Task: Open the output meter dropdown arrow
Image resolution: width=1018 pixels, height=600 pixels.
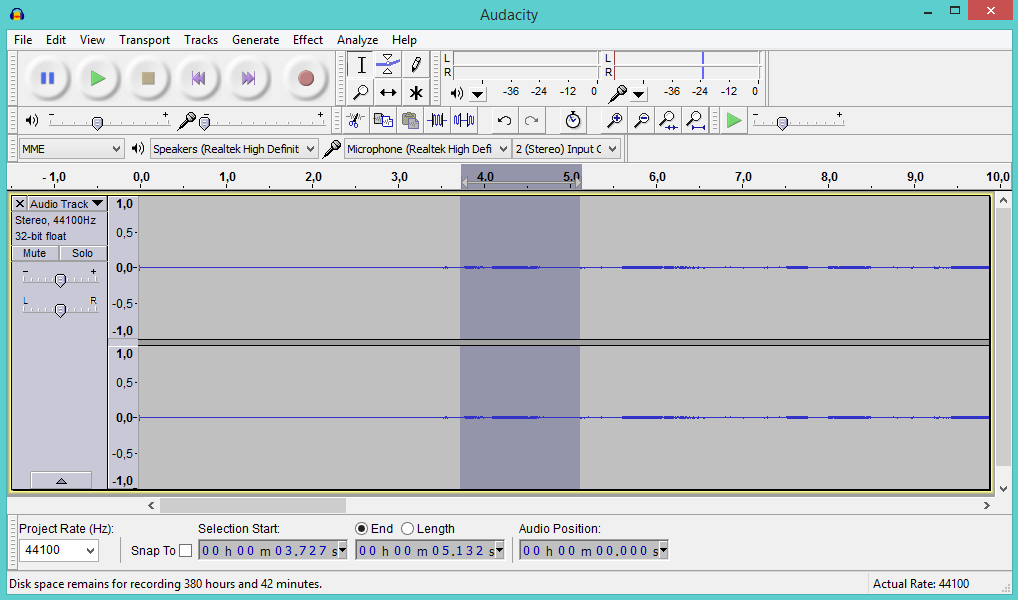Action: (478, 94)
